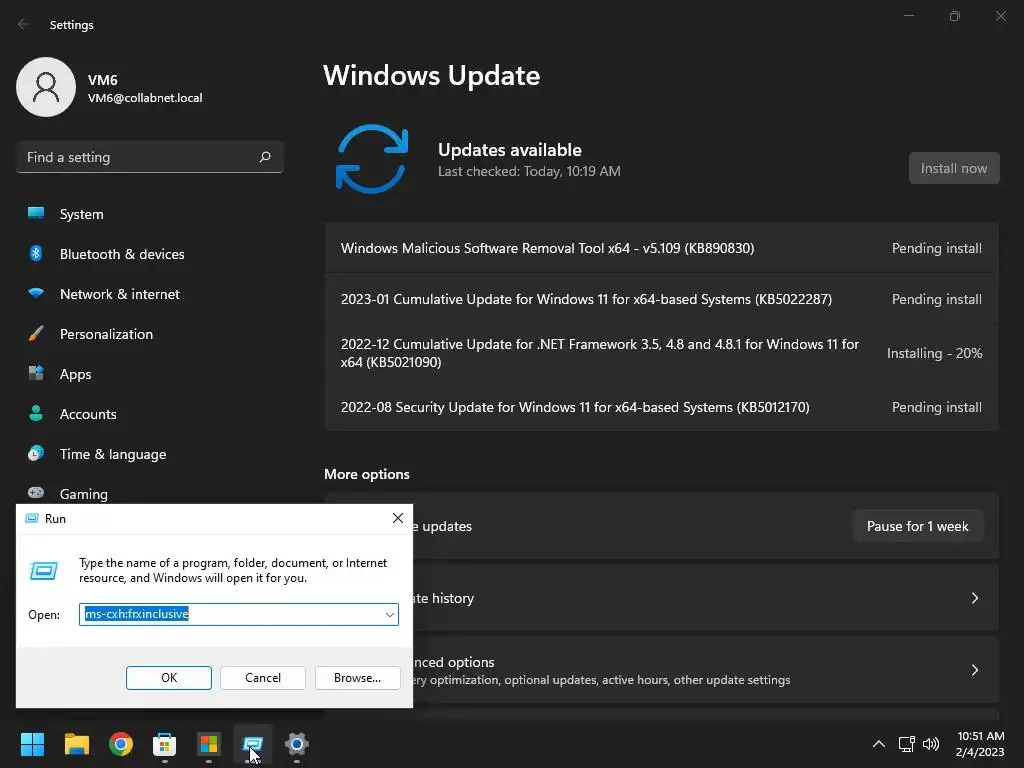Go back with the Settings back arrow
1024x768 pixels.
tap(24, 24)
